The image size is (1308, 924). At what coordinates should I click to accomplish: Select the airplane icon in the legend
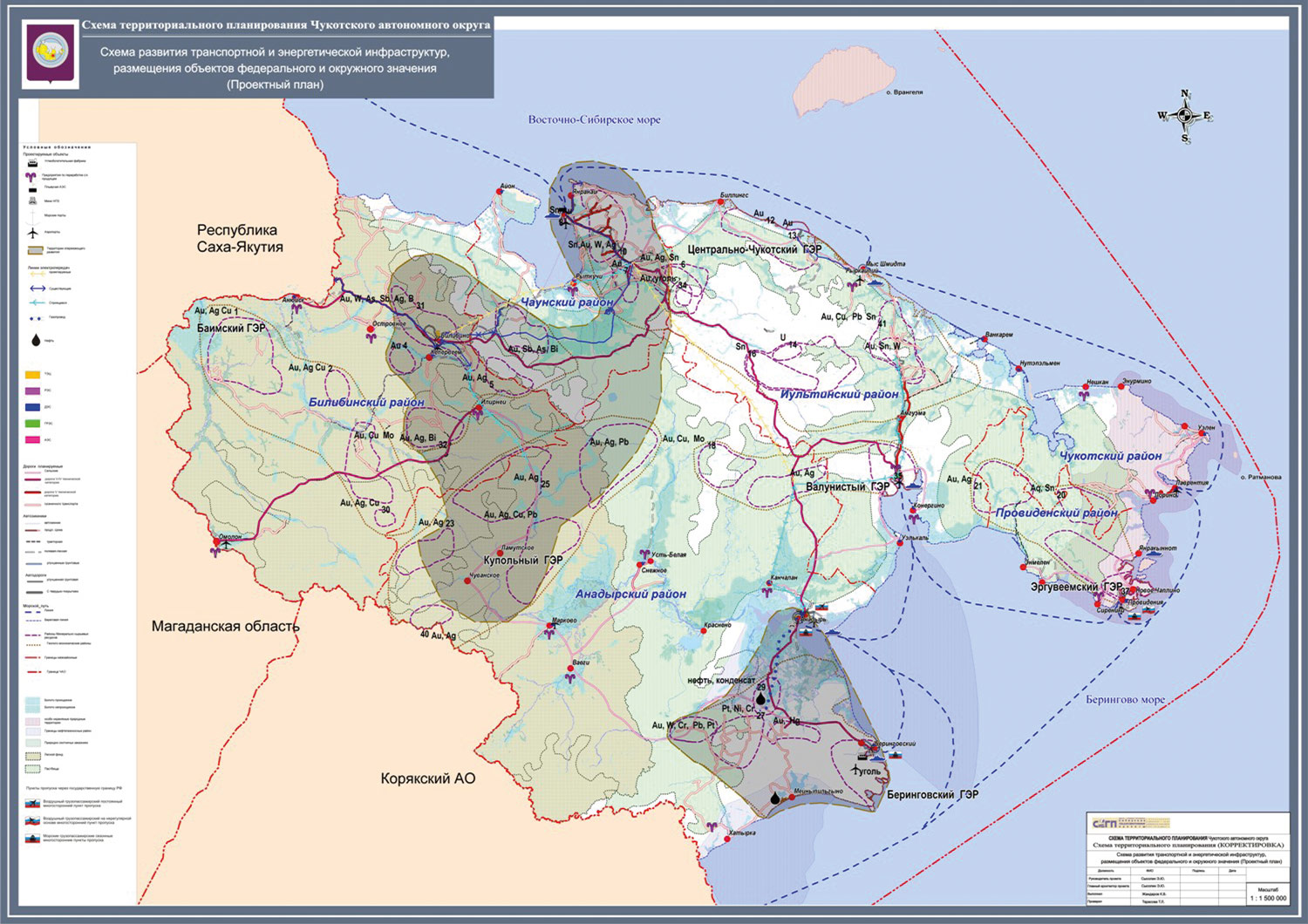pos(32,233)
